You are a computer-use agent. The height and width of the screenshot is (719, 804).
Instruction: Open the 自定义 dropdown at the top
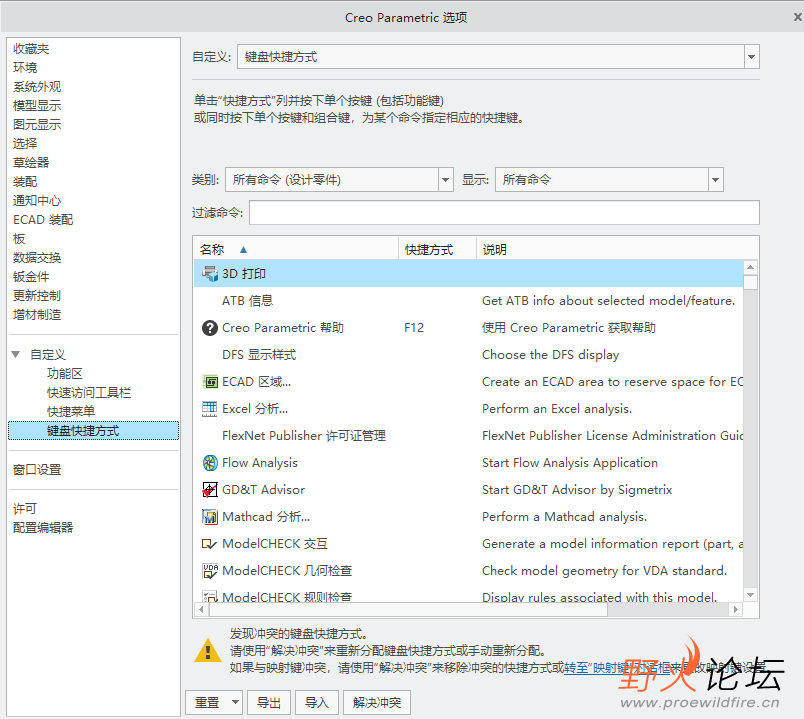752,56
